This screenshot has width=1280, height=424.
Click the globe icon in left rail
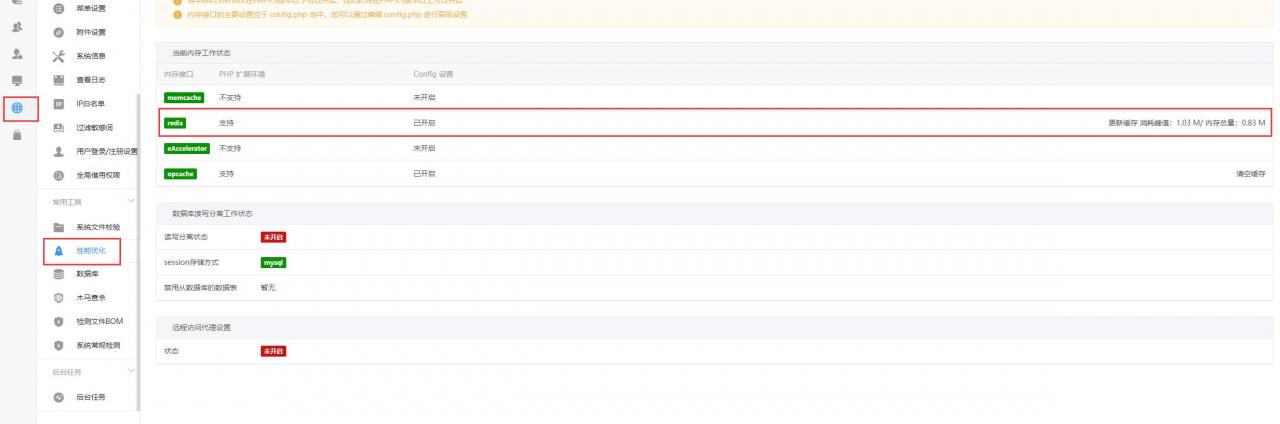17,108
